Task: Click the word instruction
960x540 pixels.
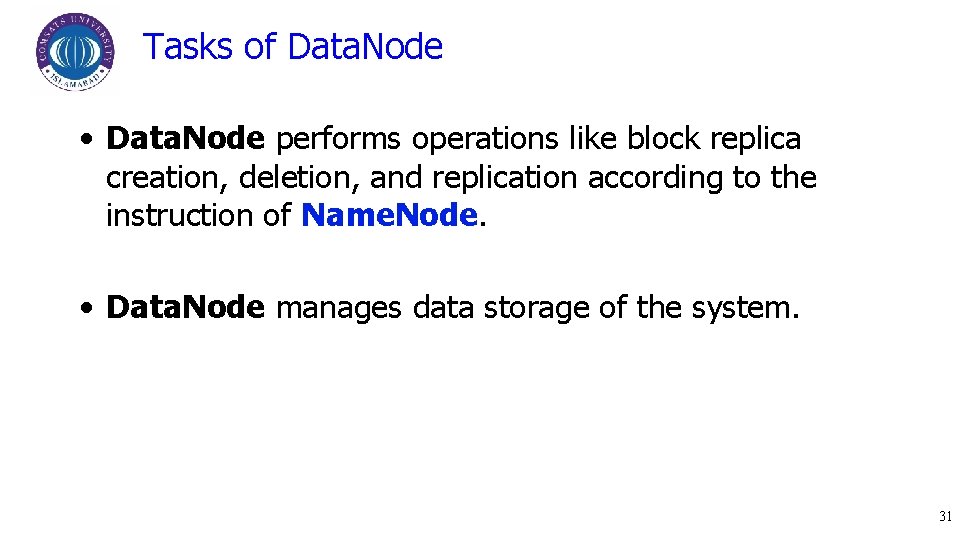Action: click(179, 215)
